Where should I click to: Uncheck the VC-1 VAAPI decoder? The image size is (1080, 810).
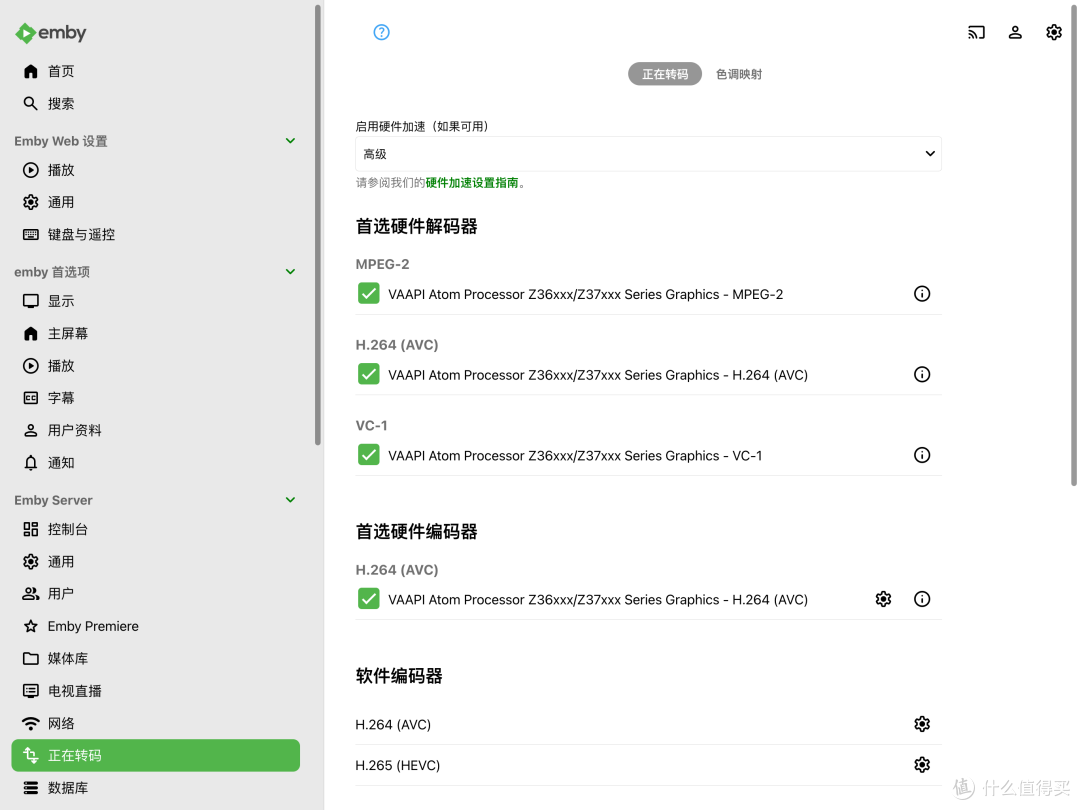pos(368,455)
